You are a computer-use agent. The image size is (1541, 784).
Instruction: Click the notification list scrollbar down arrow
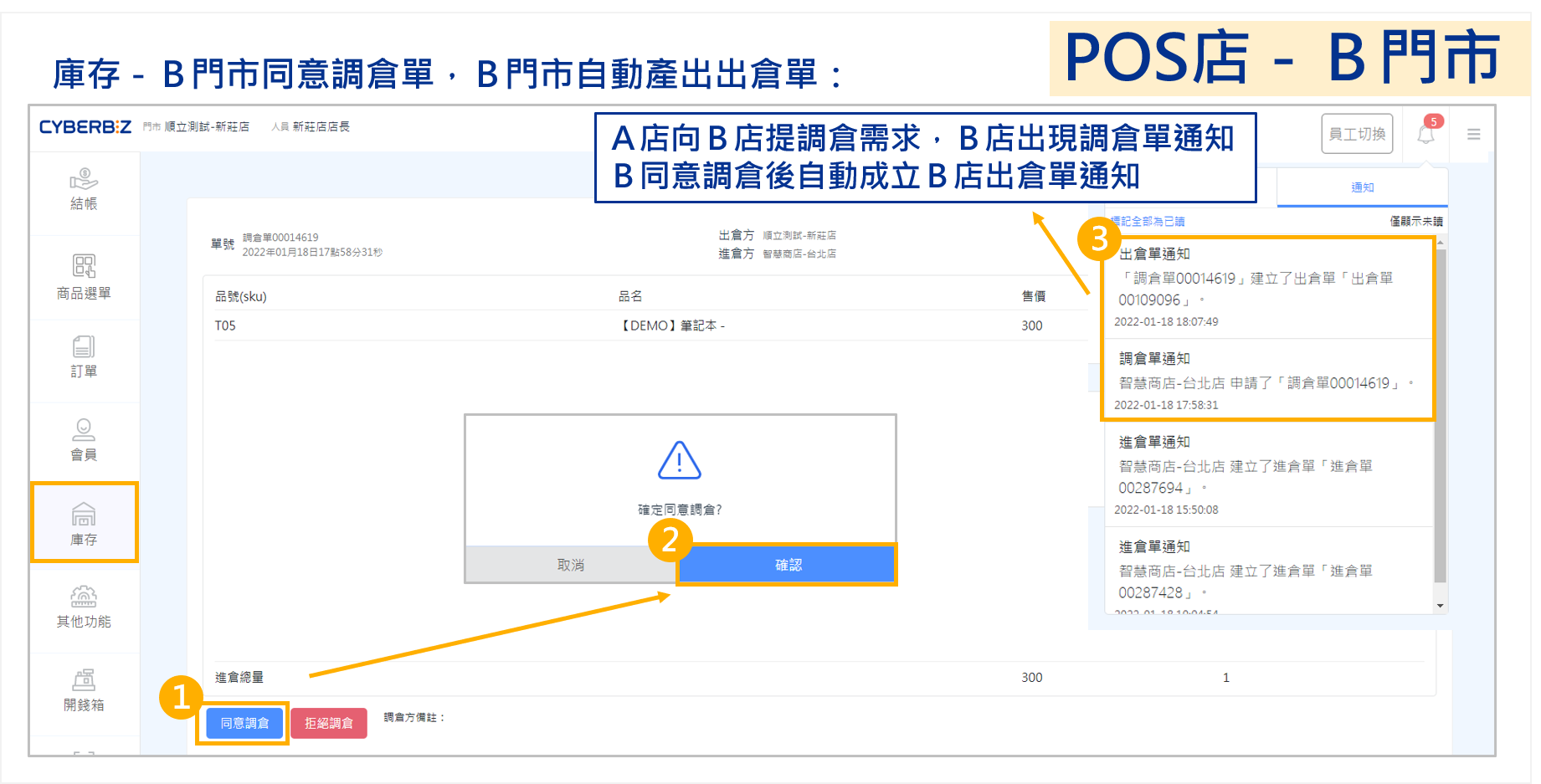point(1440,606)
